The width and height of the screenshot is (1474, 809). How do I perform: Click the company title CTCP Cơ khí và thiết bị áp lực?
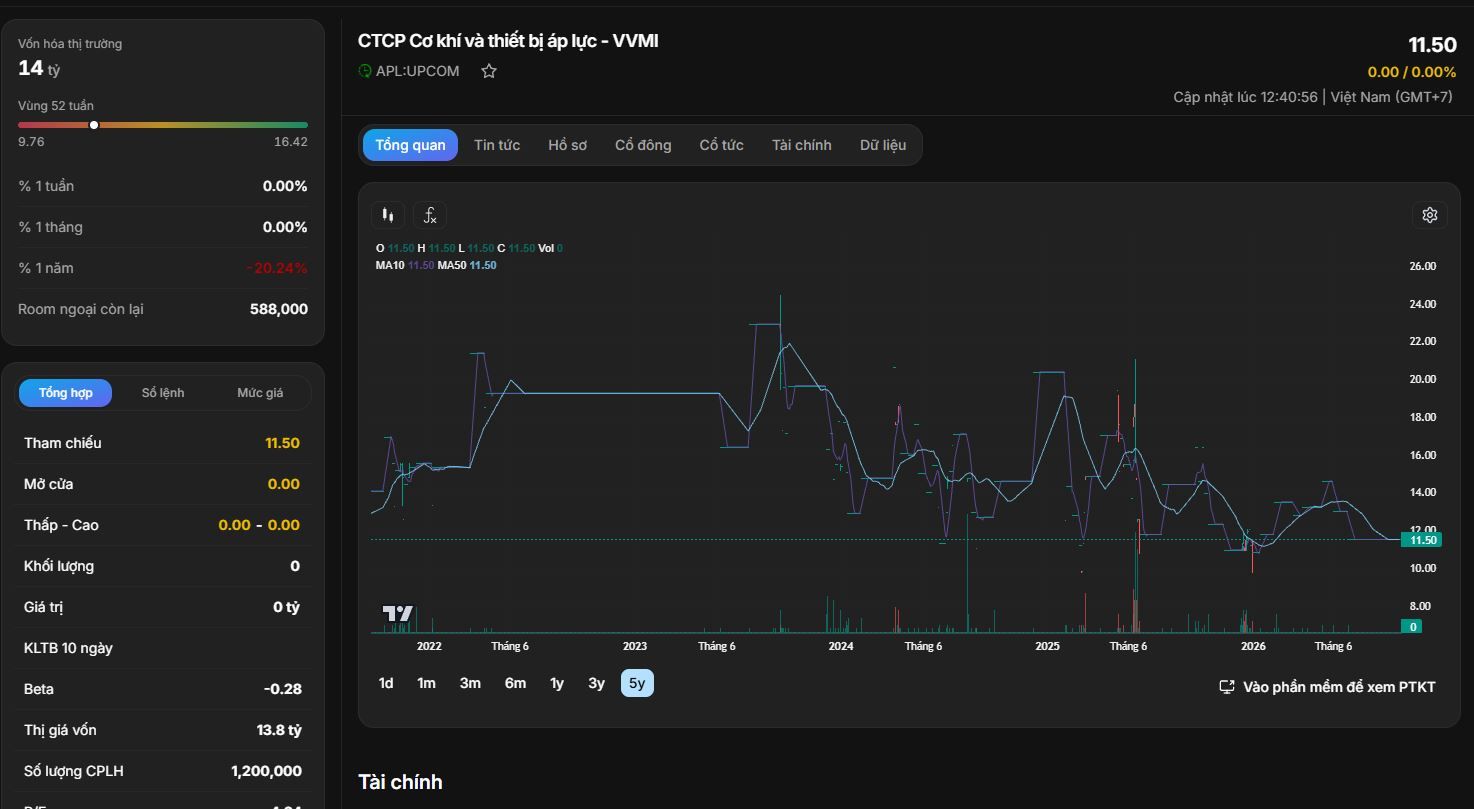click(x=508, y=41)
